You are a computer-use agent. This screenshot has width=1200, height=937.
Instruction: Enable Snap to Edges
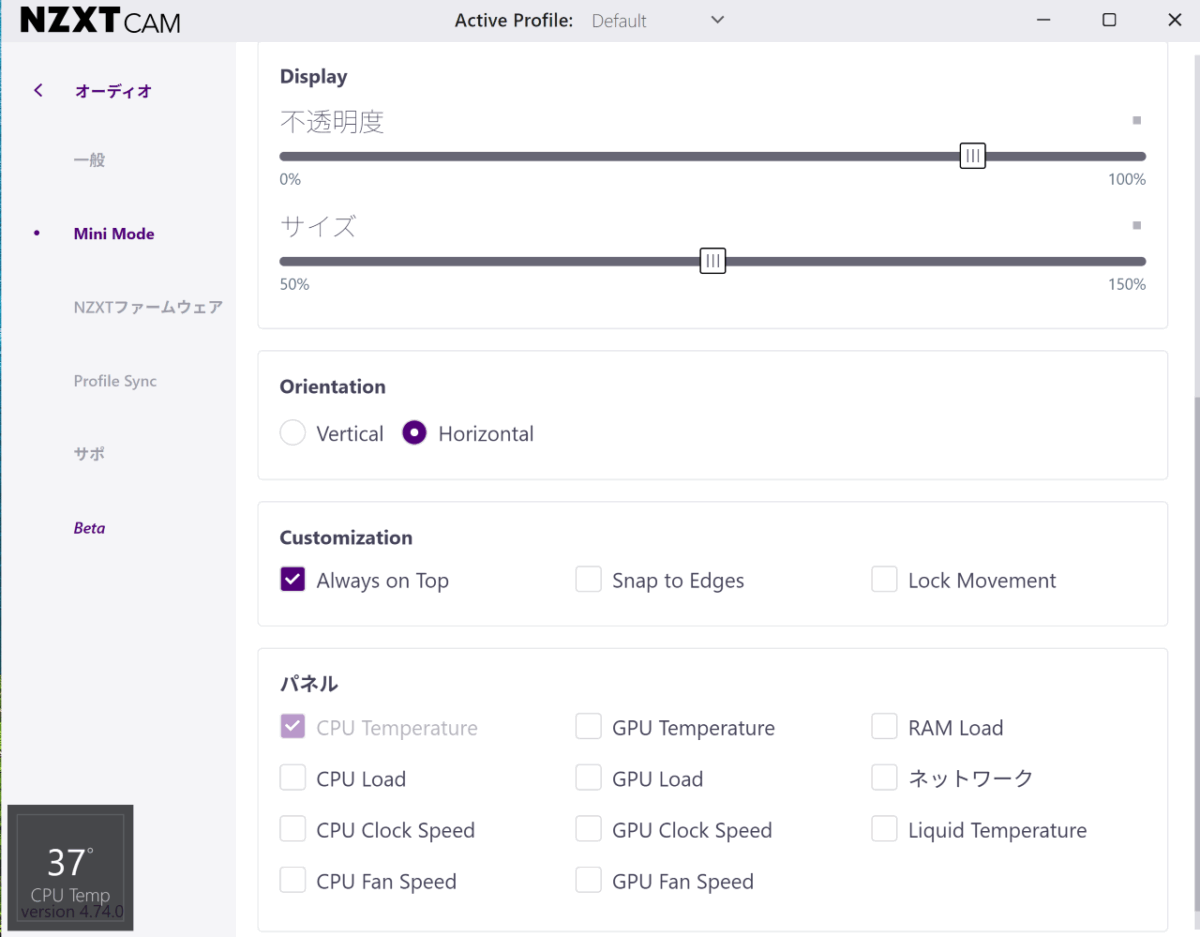pos(588,579)
